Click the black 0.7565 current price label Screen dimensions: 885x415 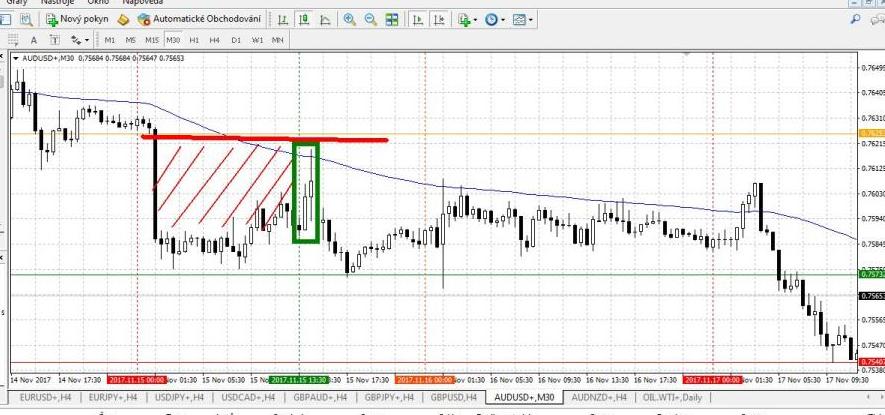(871, 296)
